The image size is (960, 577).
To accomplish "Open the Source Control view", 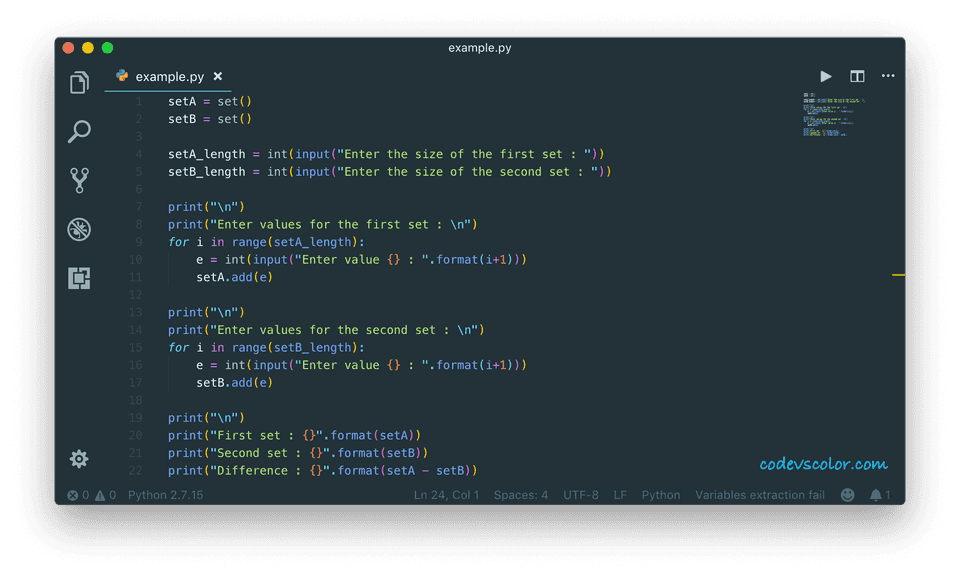I will tap(79, 180).
